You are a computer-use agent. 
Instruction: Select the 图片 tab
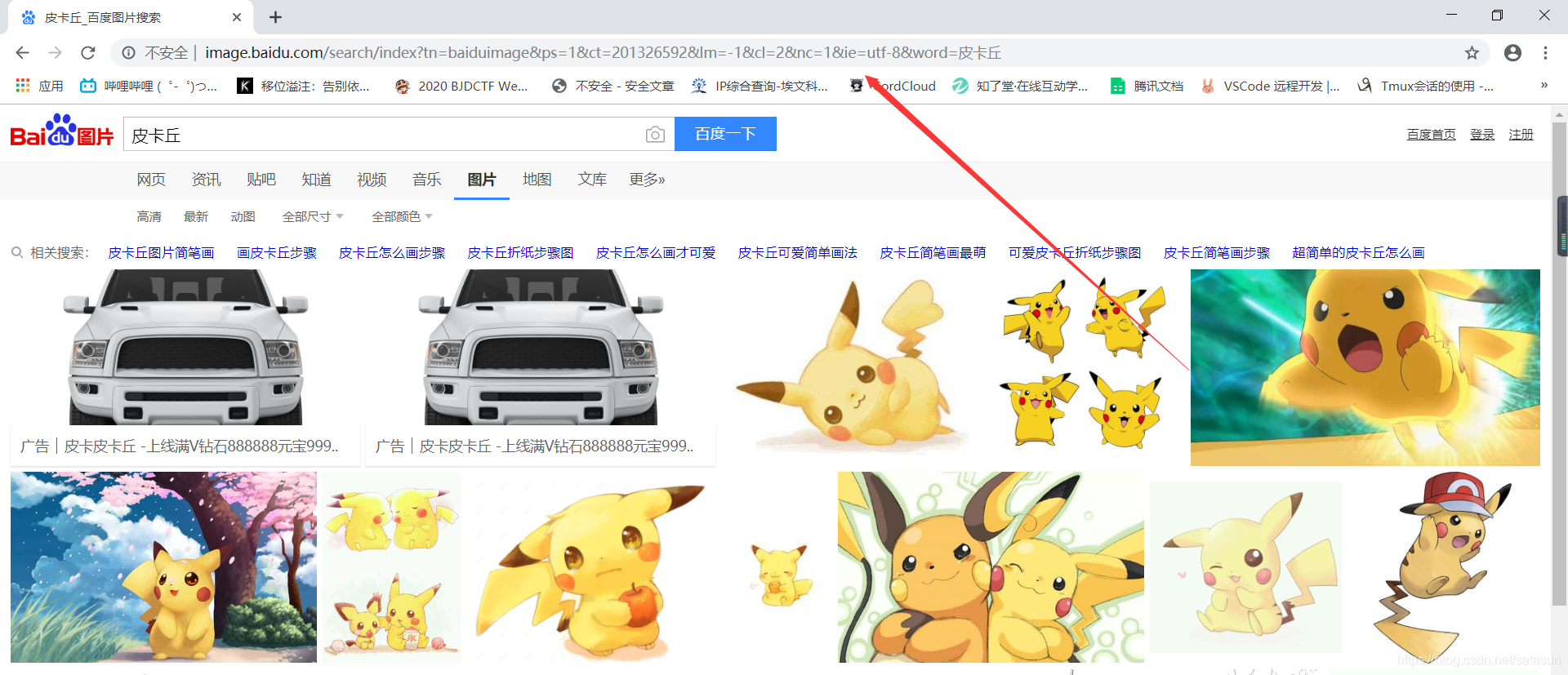482,180
